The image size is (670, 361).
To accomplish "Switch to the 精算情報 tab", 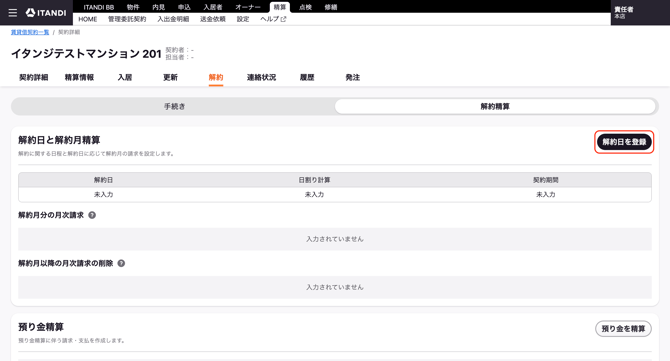I will point(79,77).
